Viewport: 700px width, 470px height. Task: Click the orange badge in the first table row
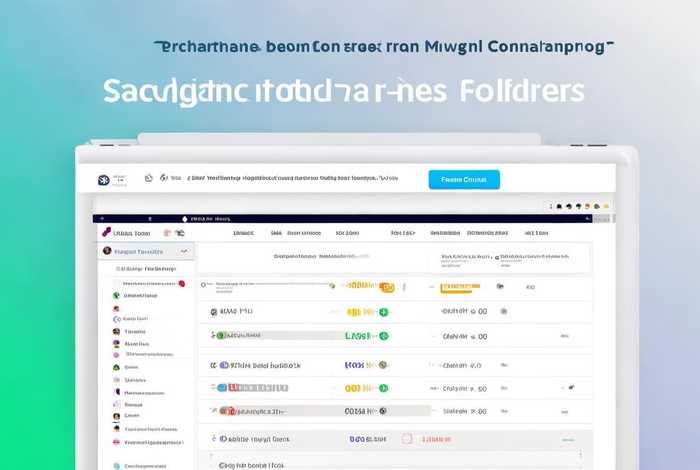point(386,287)
